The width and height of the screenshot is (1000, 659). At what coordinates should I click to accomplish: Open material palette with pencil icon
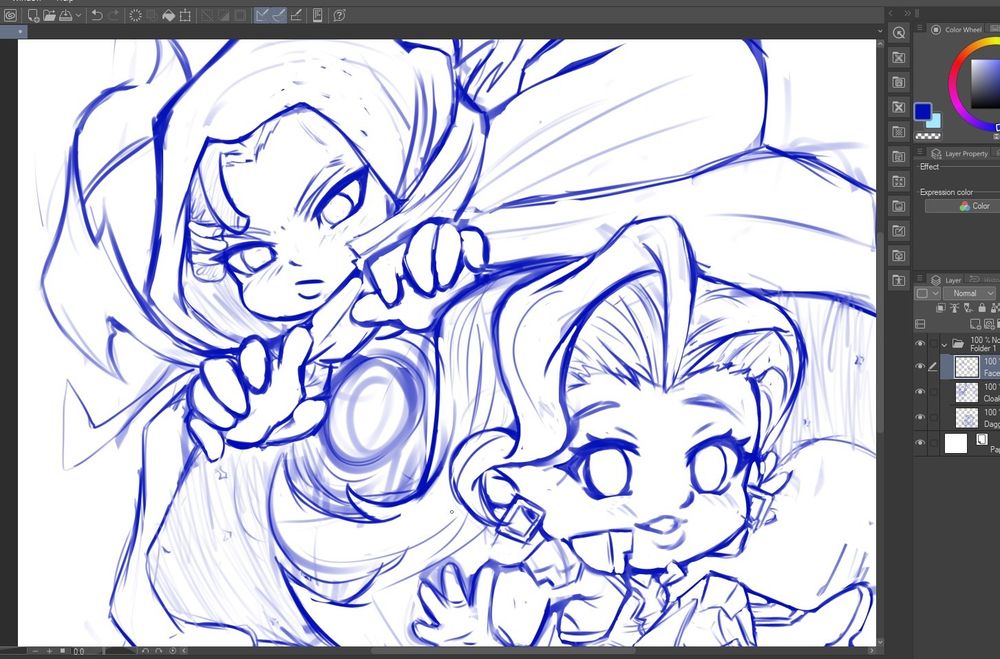(899, 231)
